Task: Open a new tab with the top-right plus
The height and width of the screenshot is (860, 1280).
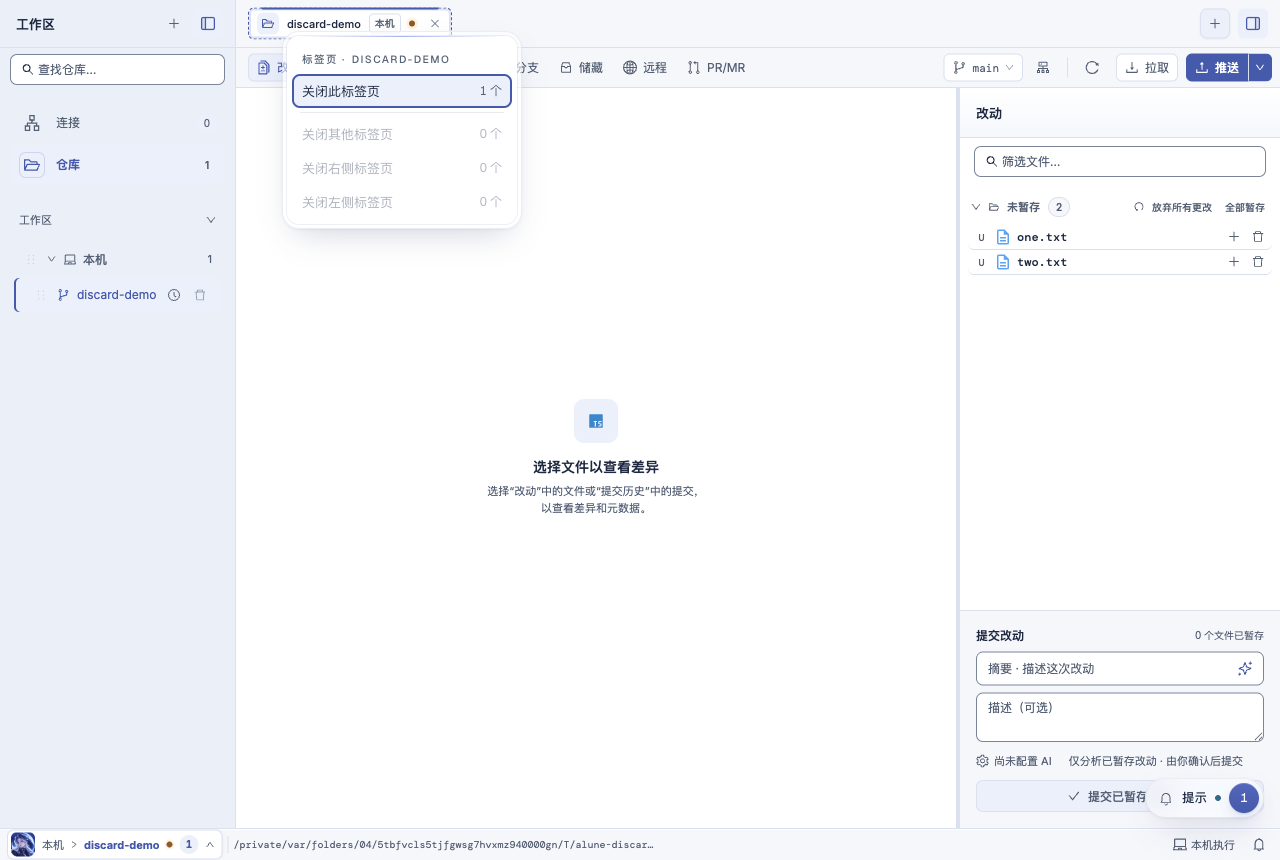Action: (x=1215, y=23)
